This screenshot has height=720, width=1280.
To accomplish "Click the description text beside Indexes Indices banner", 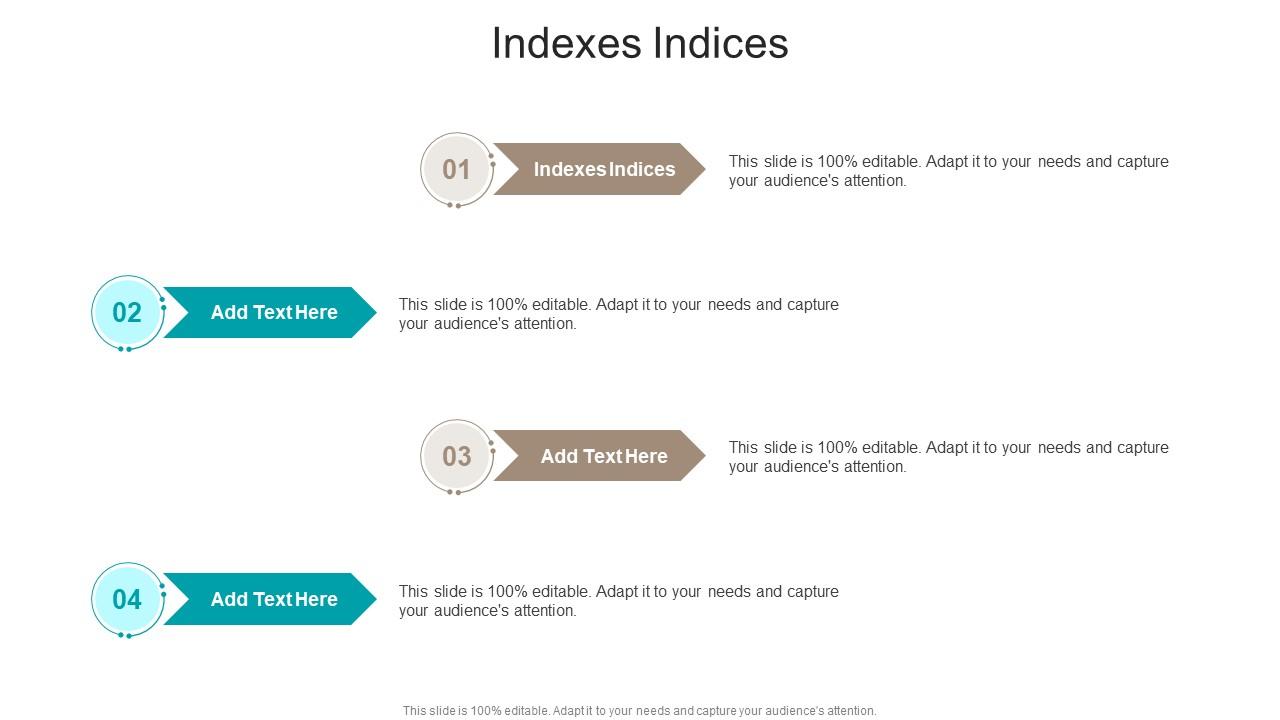I will [948, 171].
